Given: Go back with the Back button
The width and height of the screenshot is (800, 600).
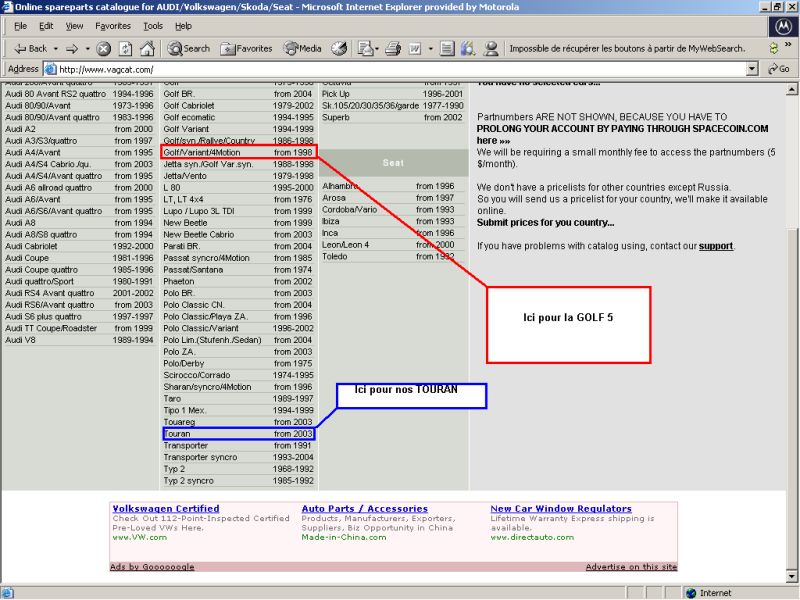Looking at the screenshot, I should tap(30, 49).
